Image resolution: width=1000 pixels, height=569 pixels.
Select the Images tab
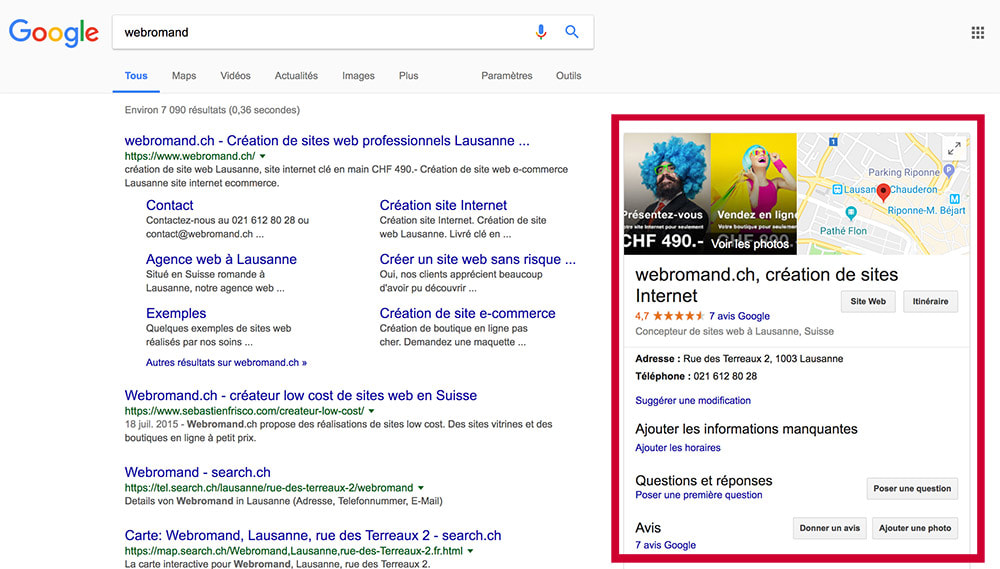[x=358, y=76]
